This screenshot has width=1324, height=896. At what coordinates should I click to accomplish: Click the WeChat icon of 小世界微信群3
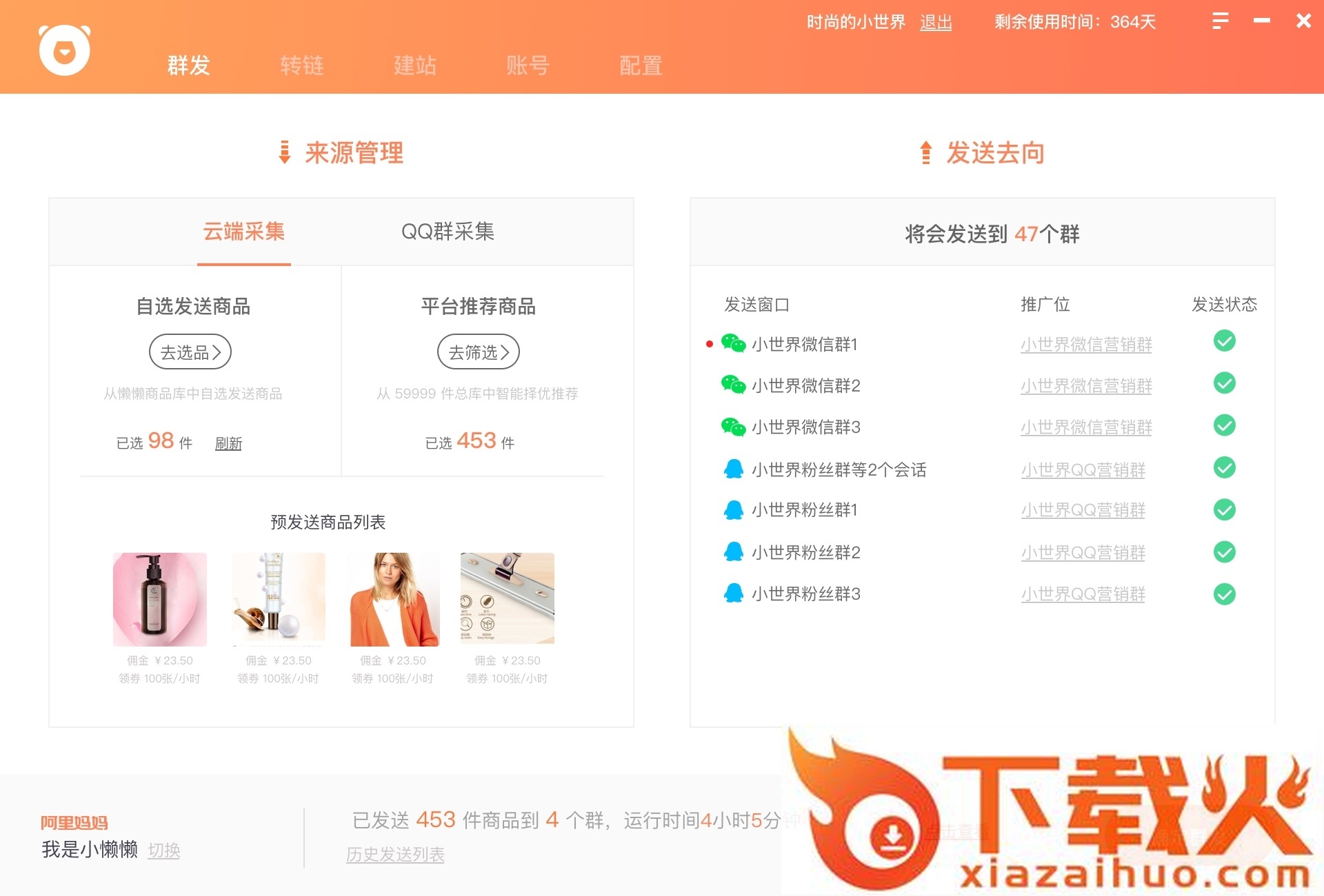[x=733, y=427]
